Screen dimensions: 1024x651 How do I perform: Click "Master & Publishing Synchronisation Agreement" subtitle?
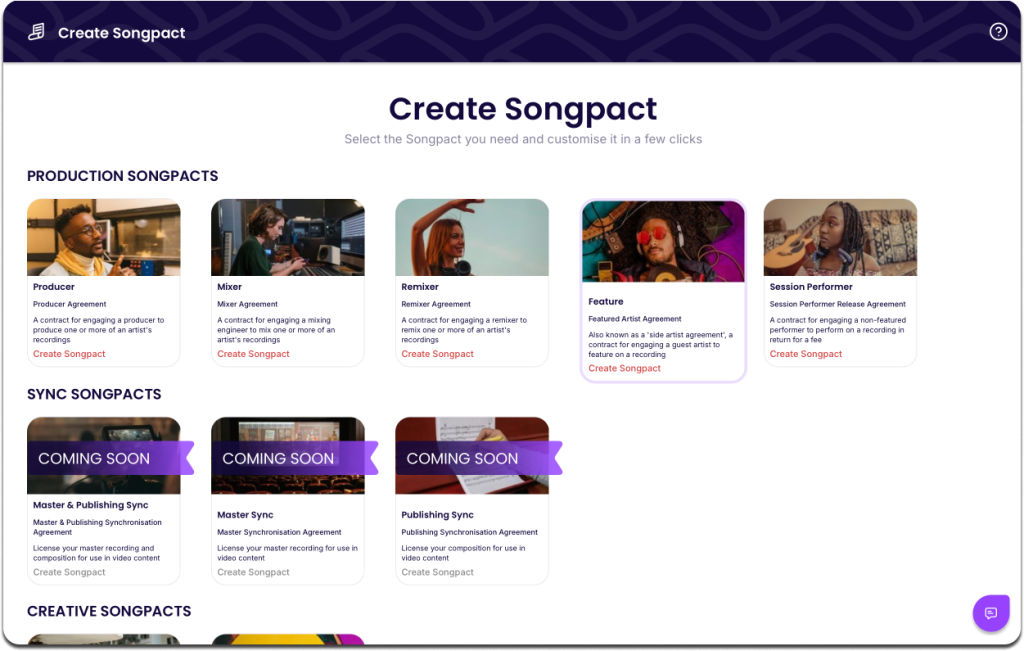click(x=97, y=528)
